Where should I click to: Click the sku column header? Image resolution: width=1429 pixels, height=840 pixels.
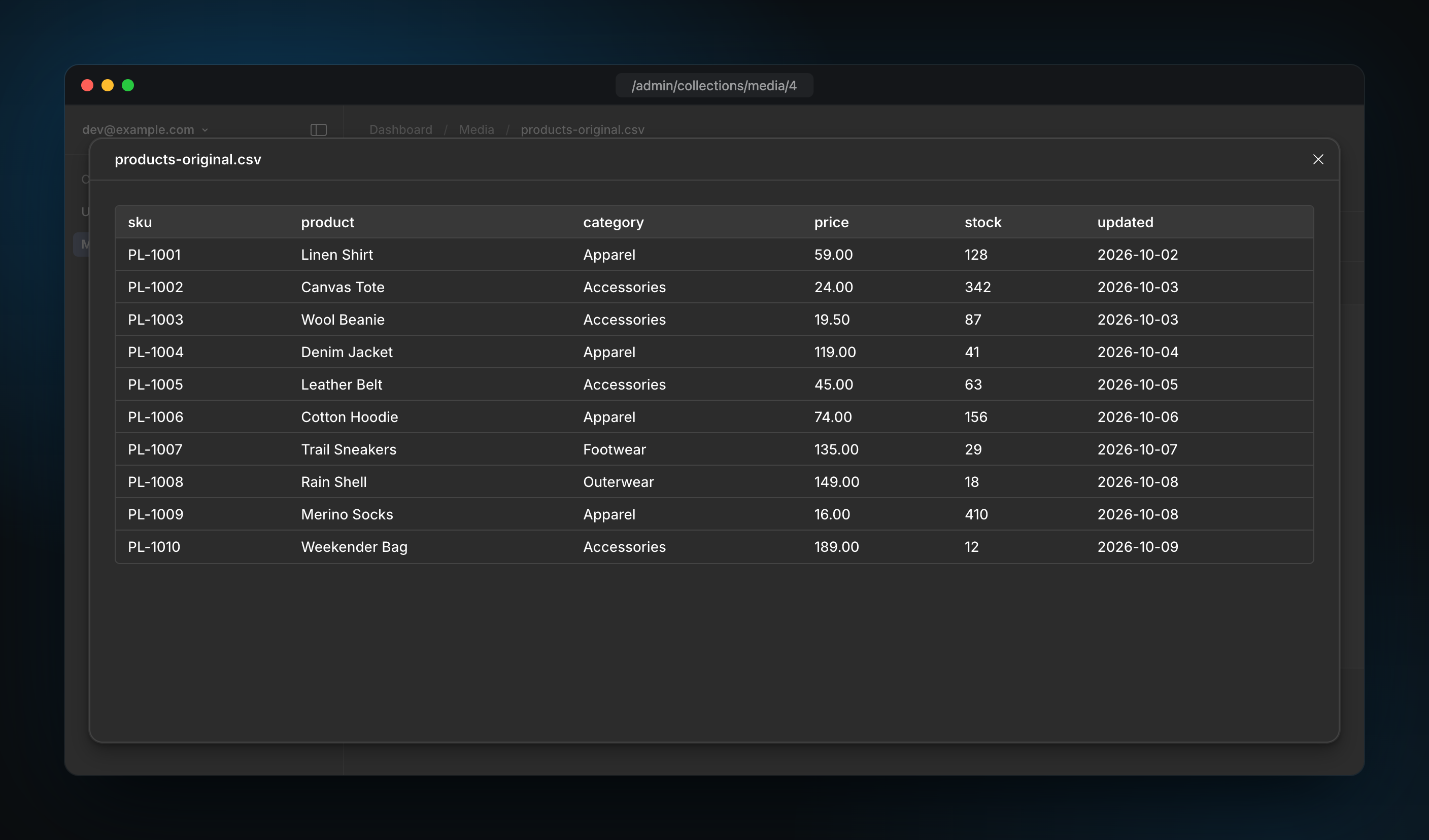click(140, 222)
